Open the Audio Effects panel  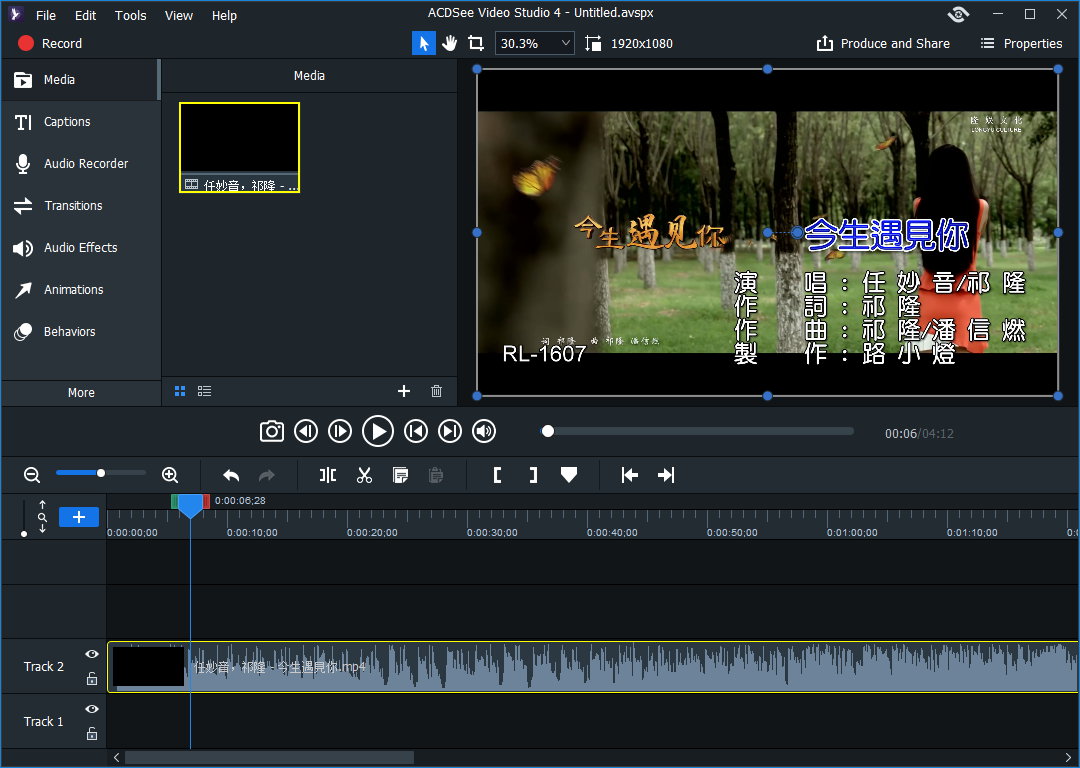coord(80,248)
